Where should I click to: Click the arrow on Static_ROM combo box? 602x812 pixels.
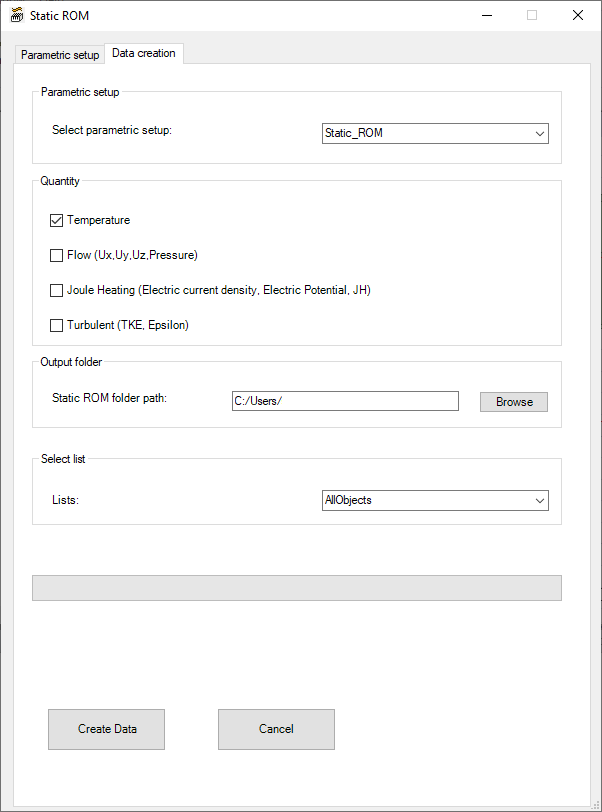click(540, 133)
